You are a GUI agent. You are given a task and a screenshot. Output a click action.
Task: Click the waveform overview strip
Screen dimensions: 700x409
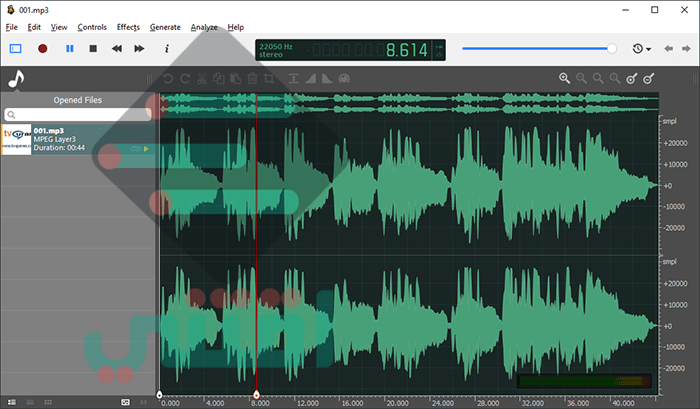pos(409,103)
